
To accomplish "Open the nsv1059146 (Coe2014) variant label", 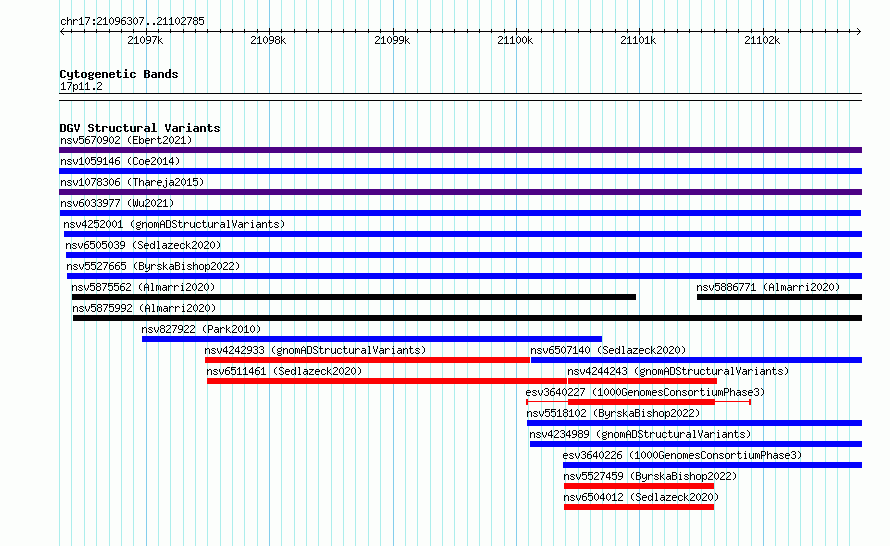I will pos(120,161).
